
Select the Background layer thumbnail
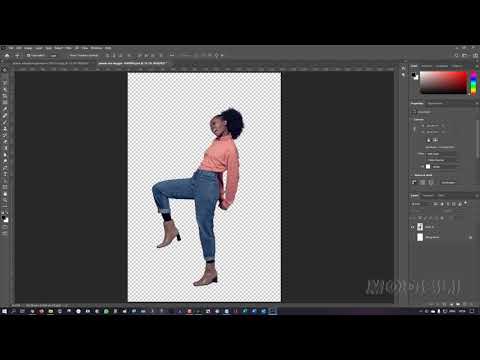pos(420,237)
